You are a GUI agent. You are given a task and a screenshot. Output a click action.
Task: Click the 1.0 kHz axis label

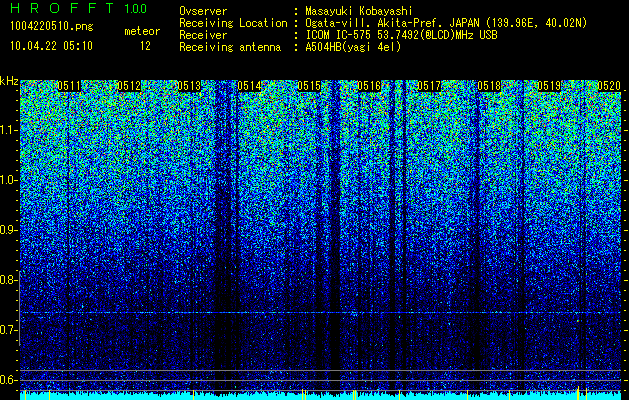click(8, 180)
